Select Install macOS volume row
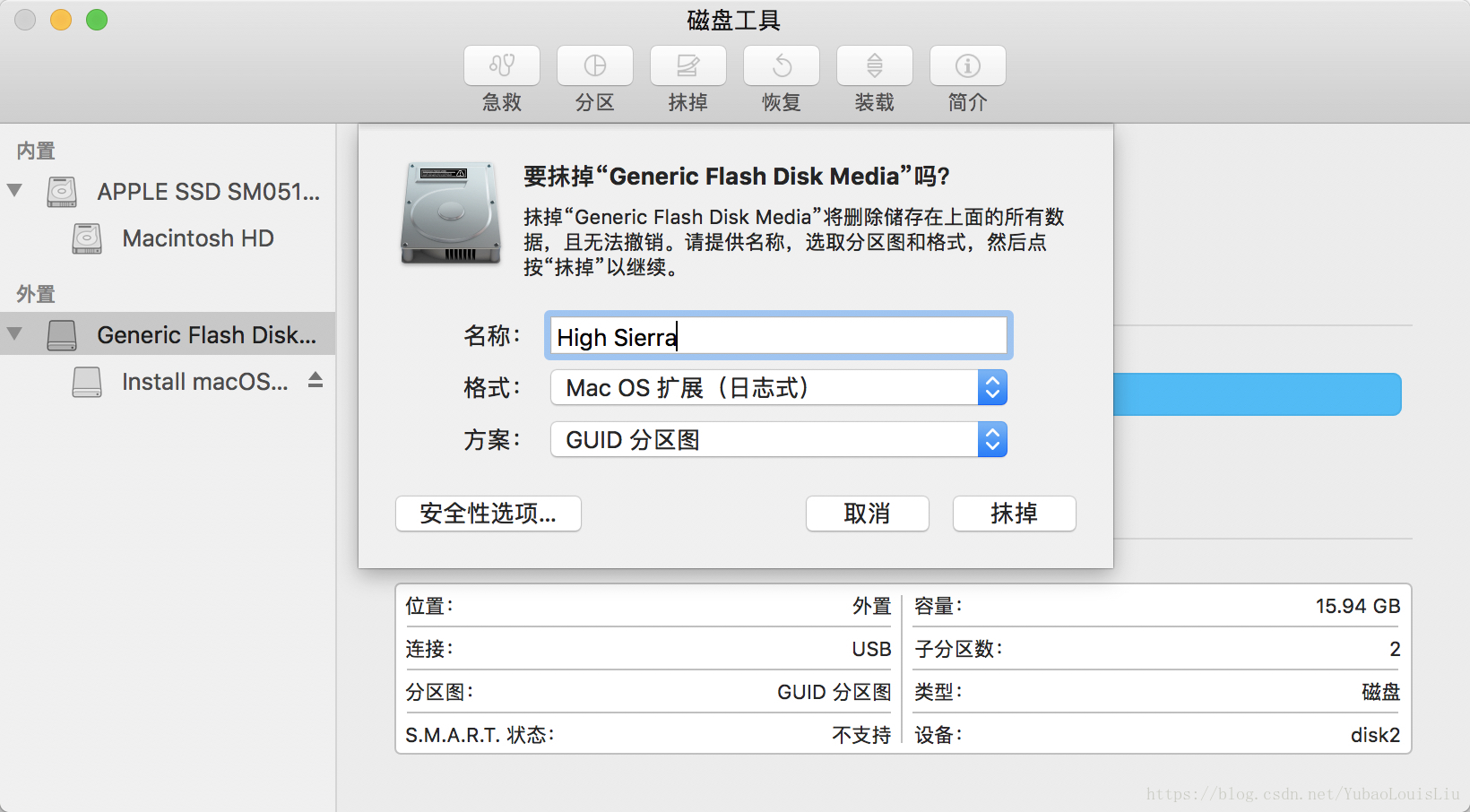The image size is (1470, 812). pyautogui.click(x=168, y=382)
